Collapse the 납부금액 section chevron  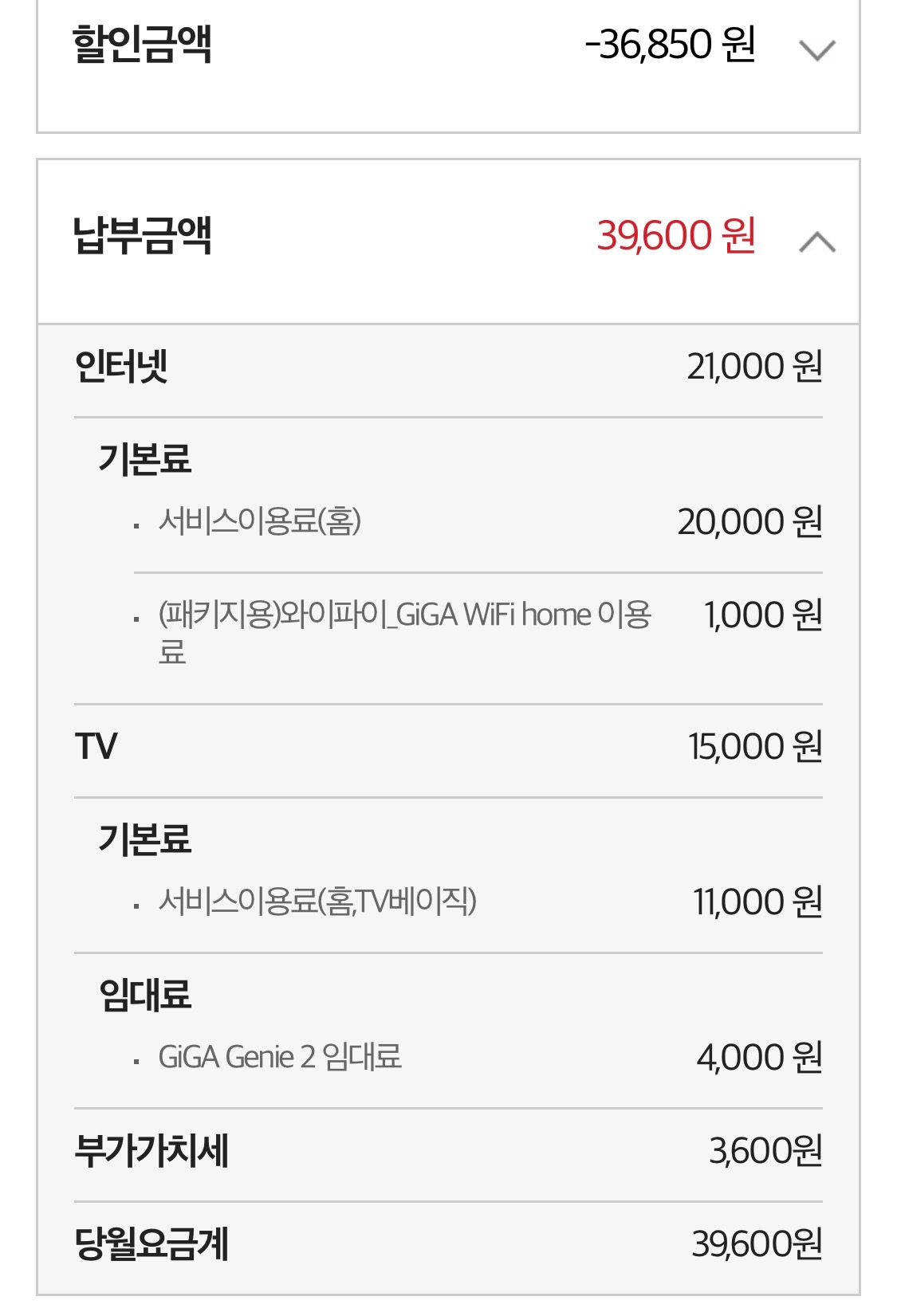(x=817, y=242)
